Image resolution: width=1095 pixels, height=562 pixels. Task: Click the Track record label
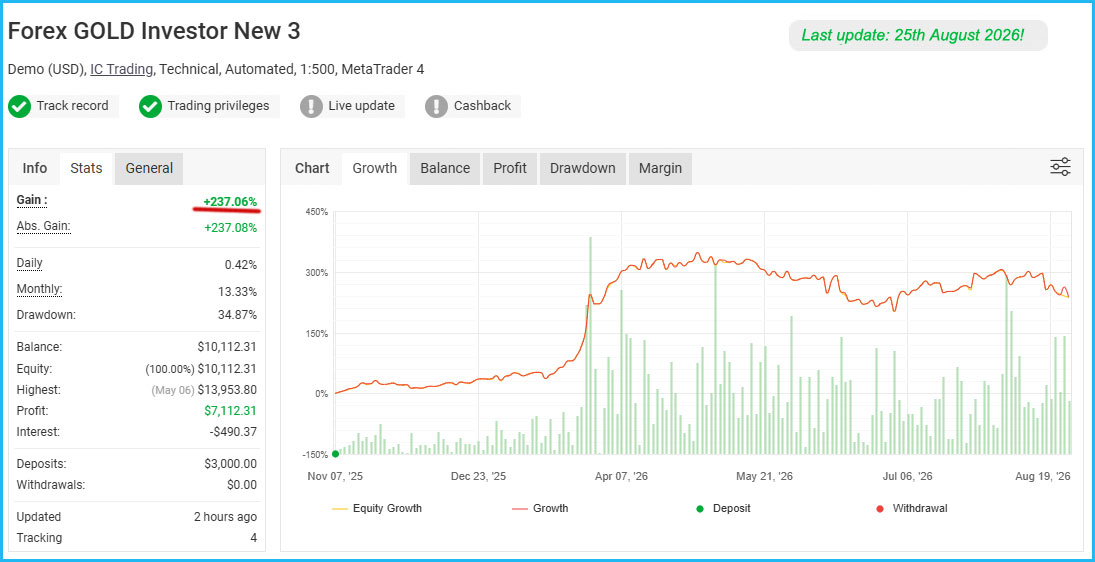[x=73, y=106]
